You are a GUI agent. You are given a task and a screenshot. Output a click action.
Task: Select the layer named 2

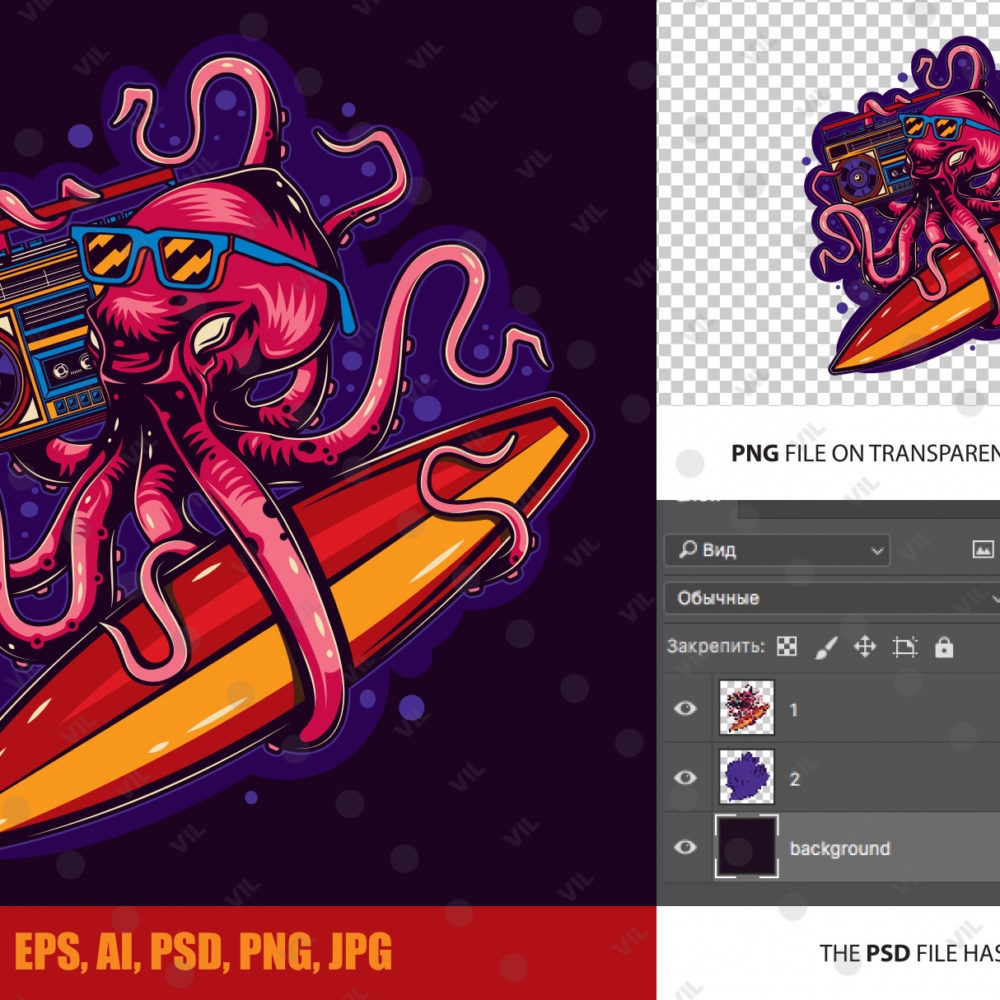[795, 779]
